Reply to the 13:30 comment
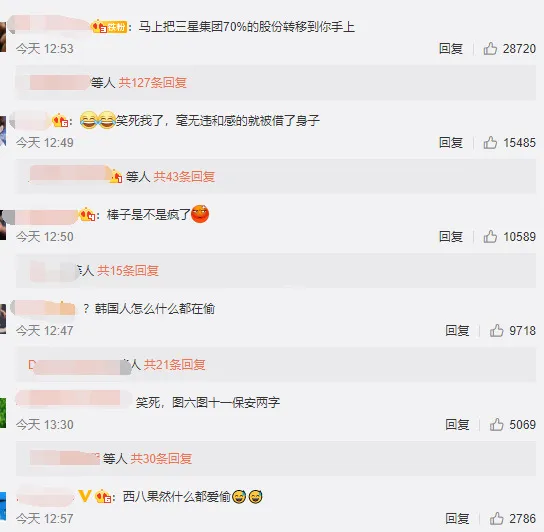 pyautogui.click(x=457, y=425)
